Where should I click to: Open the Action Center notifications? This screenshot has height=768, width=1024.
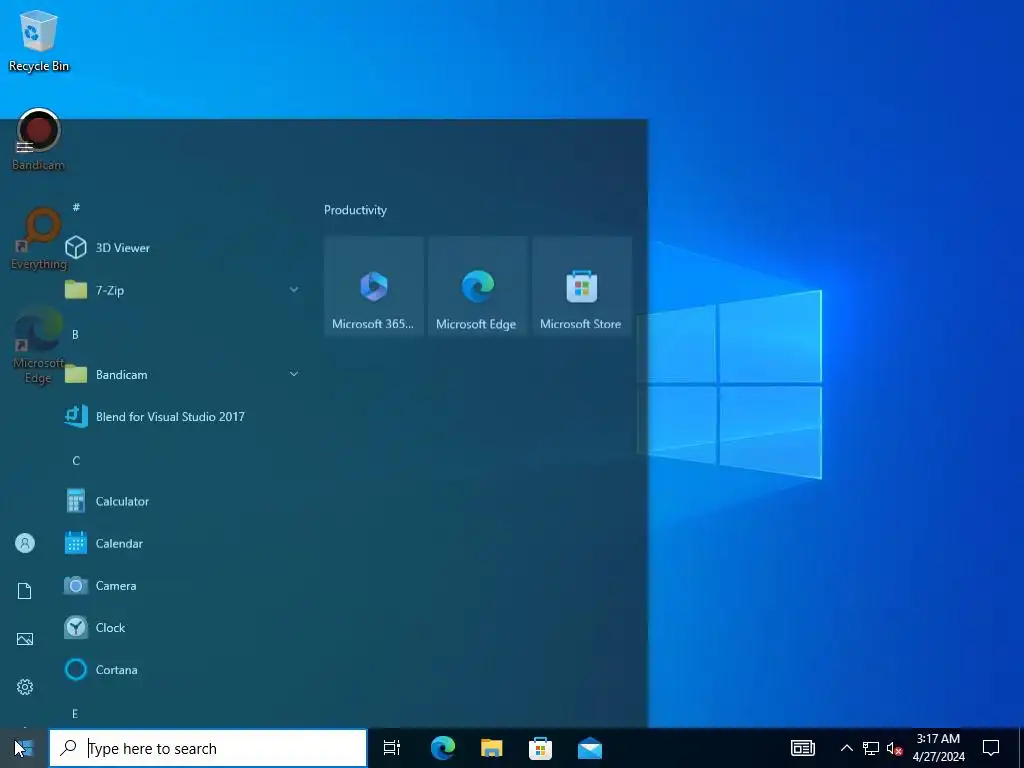point(991,748)
